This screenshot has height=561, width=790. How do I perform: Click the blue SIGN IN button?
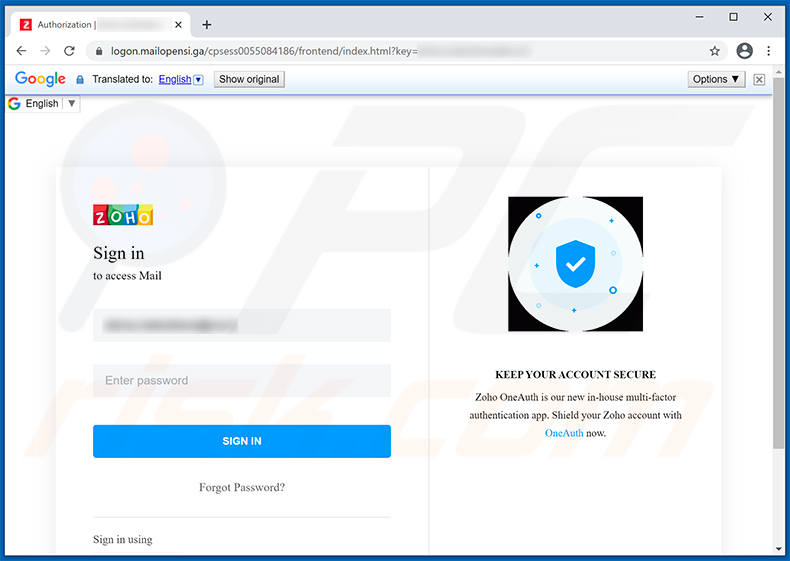pos(242,441)
